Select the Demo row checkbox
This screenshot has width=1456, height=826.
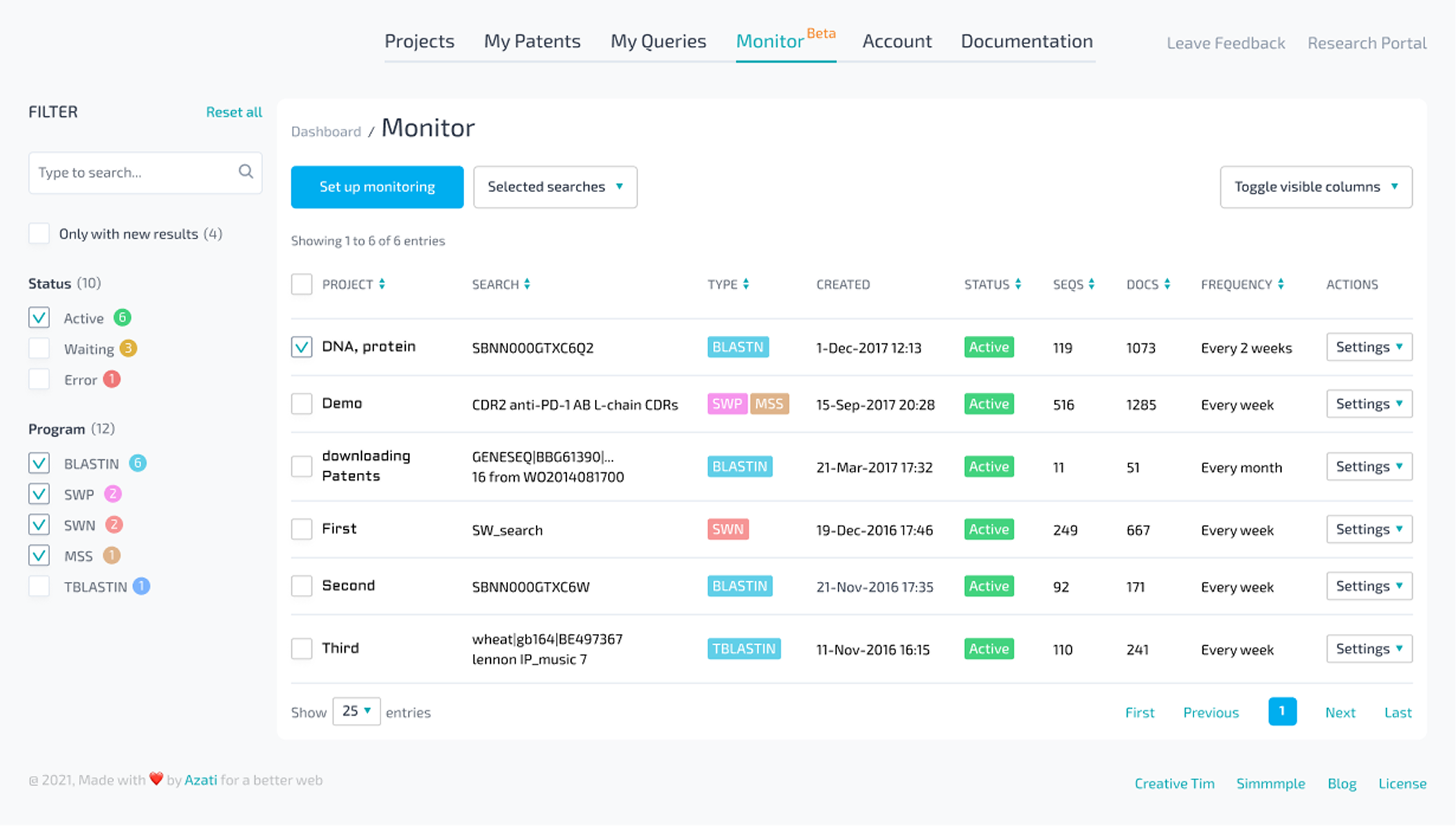tap(302, 403)
